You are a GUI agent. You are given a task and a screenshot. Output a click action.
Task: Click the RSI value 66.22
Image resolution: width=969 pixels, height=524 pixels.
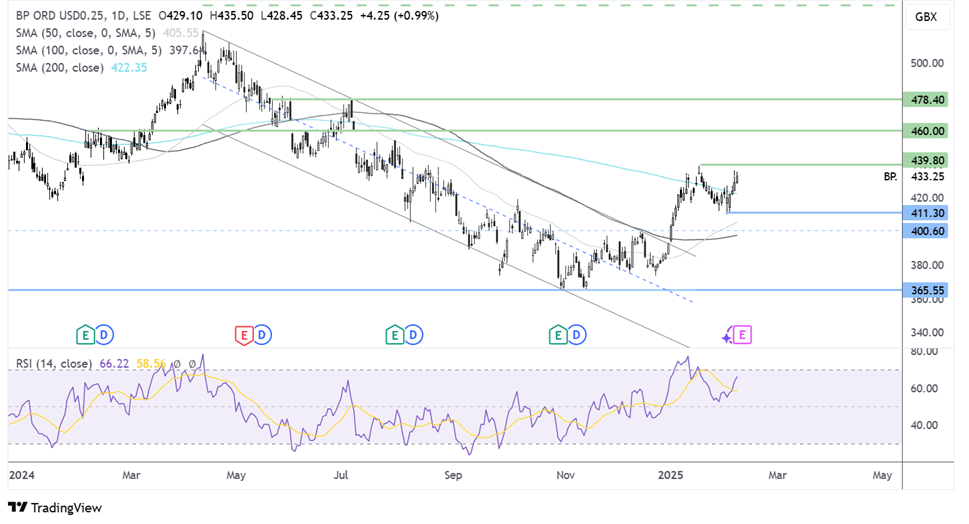114,364
